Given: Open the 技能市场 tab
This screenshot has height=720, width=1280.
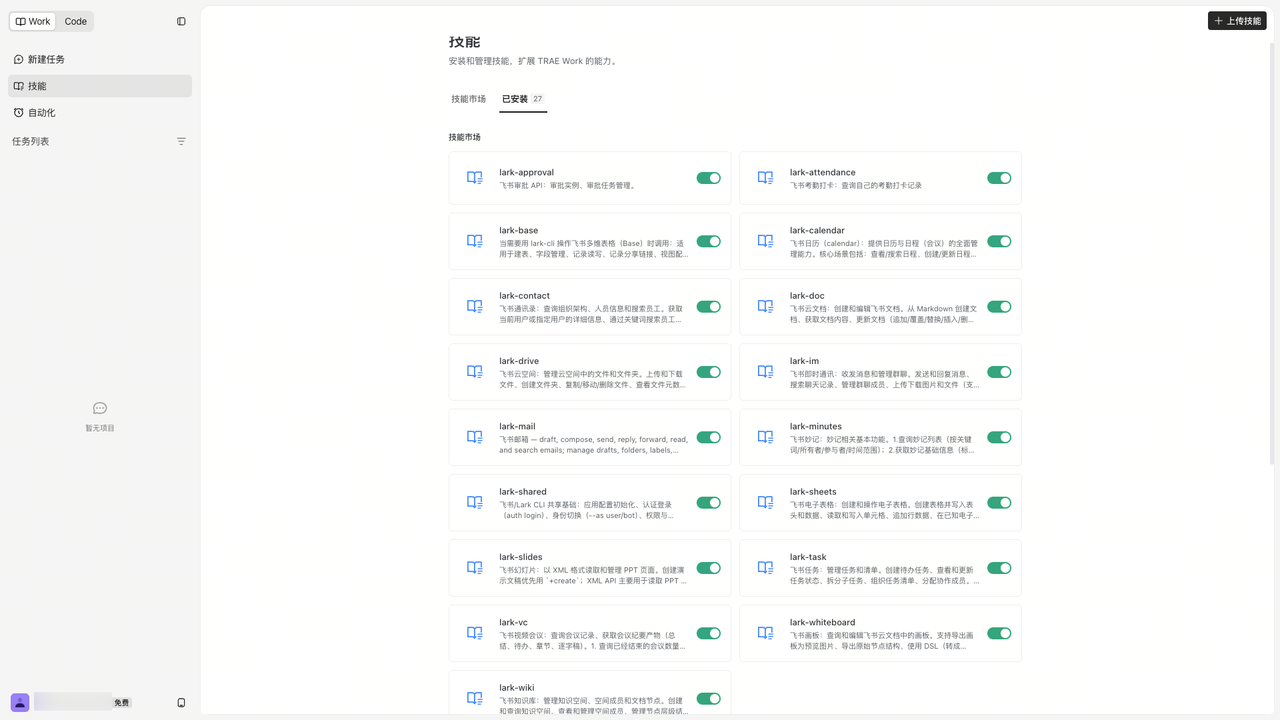Looking at the screenshot, I should pos(468,99).
